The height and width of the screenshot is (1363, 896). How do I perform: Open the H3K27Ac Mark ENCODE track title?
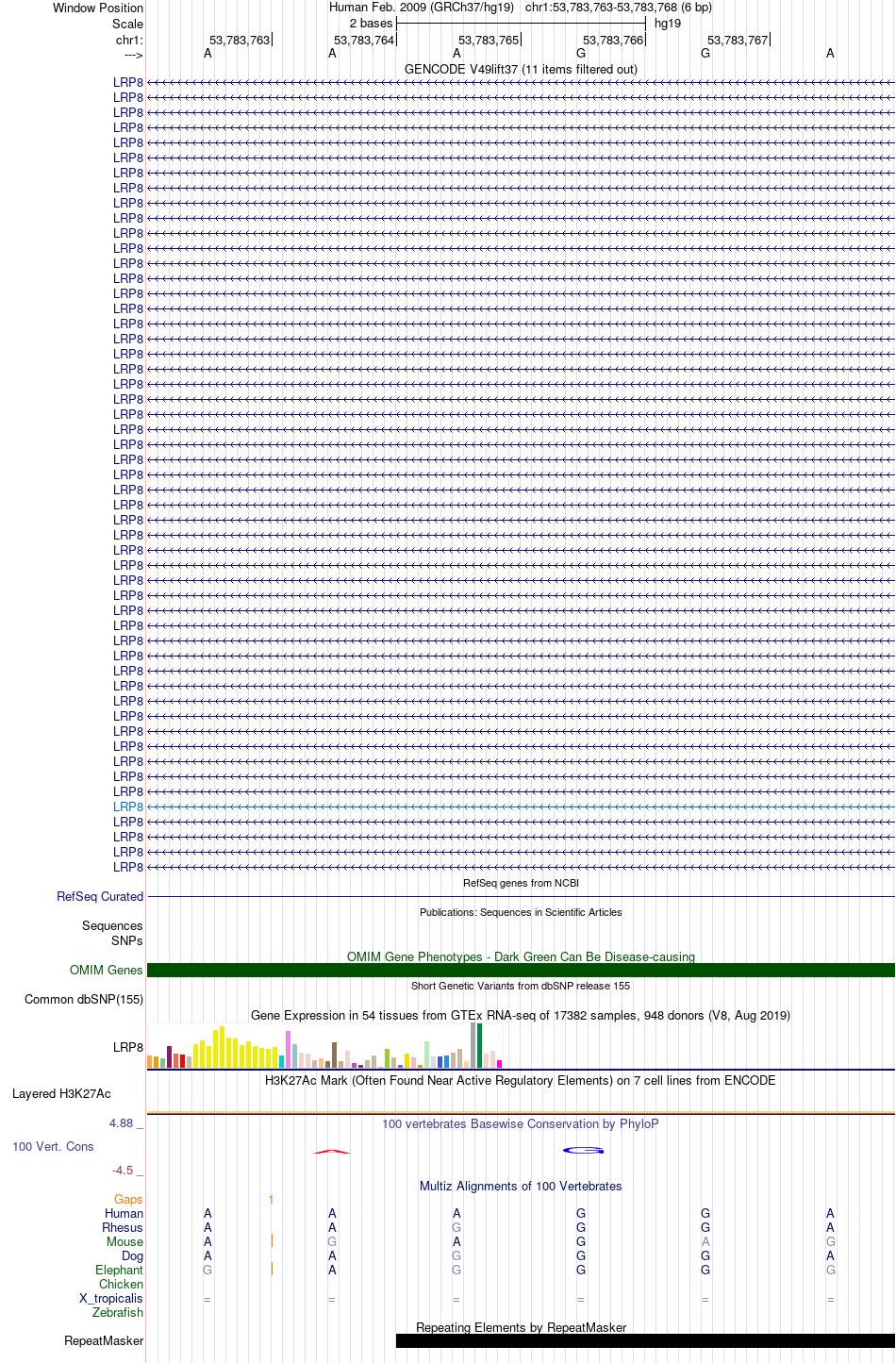[521, 1081]
